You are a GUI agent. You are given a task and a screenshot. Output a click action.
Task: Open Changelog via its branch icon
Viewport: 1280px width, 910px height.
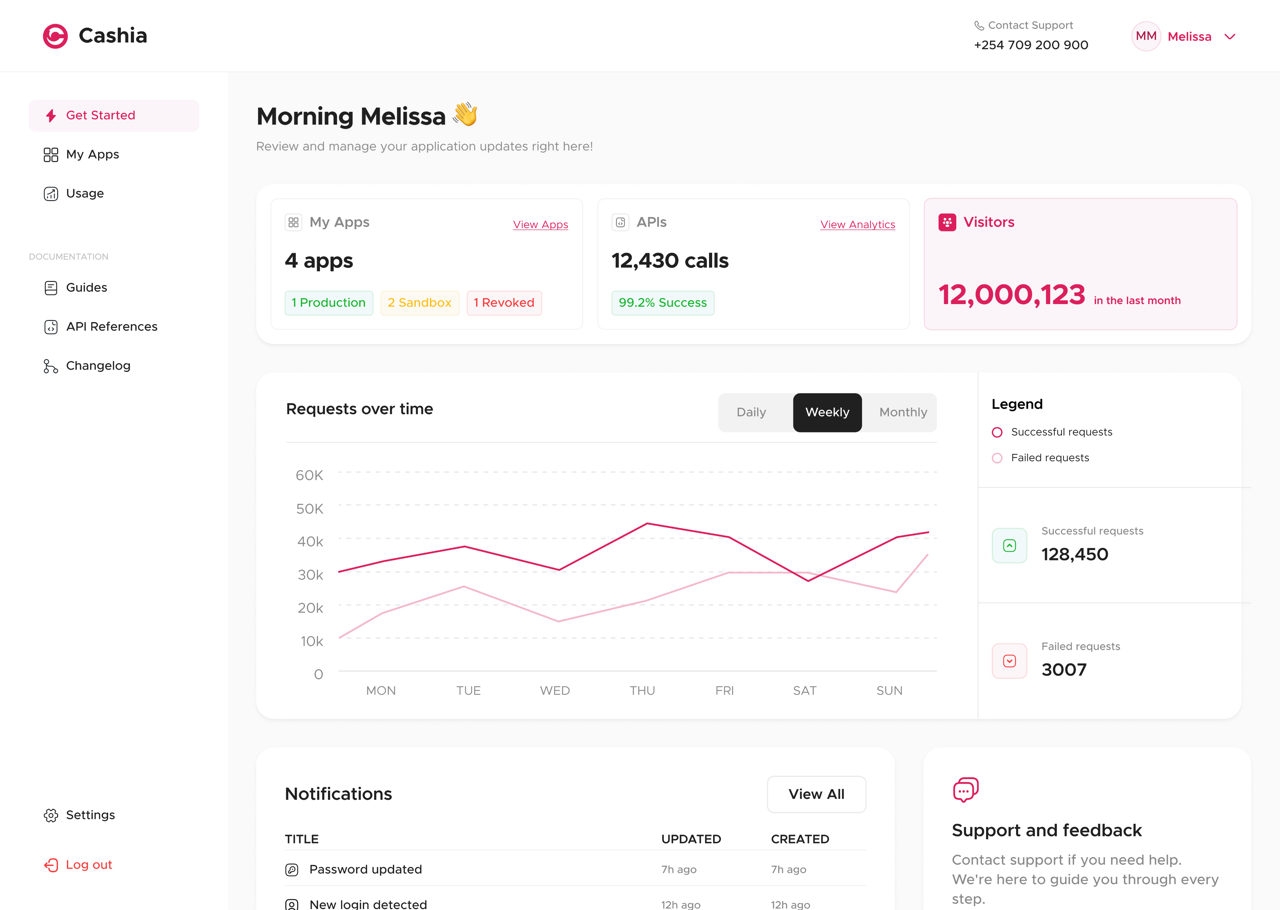pyautogui.click(x=49, y=365)
